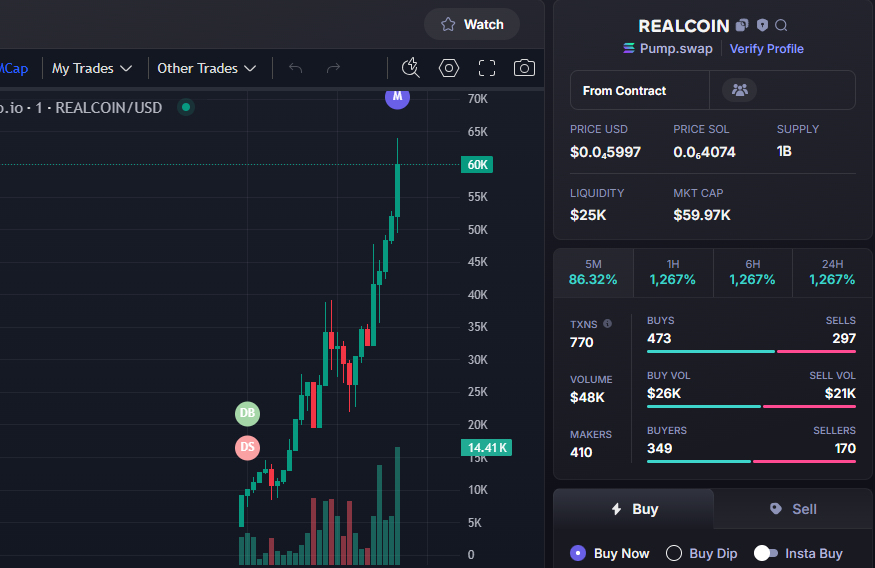Viewport: 875px width, 568px height.
Task: Click the 297 sells count
Action: [x=844, y=338]
